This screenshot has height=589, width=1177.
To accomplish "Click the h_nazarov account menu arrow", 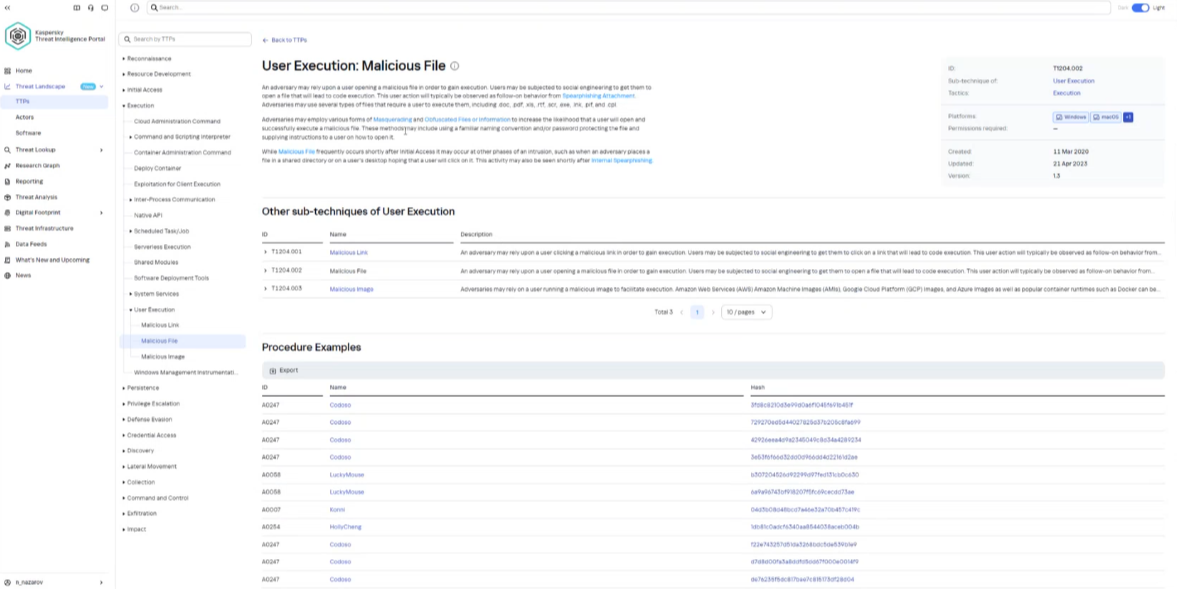I will click(x=101, y=582).
